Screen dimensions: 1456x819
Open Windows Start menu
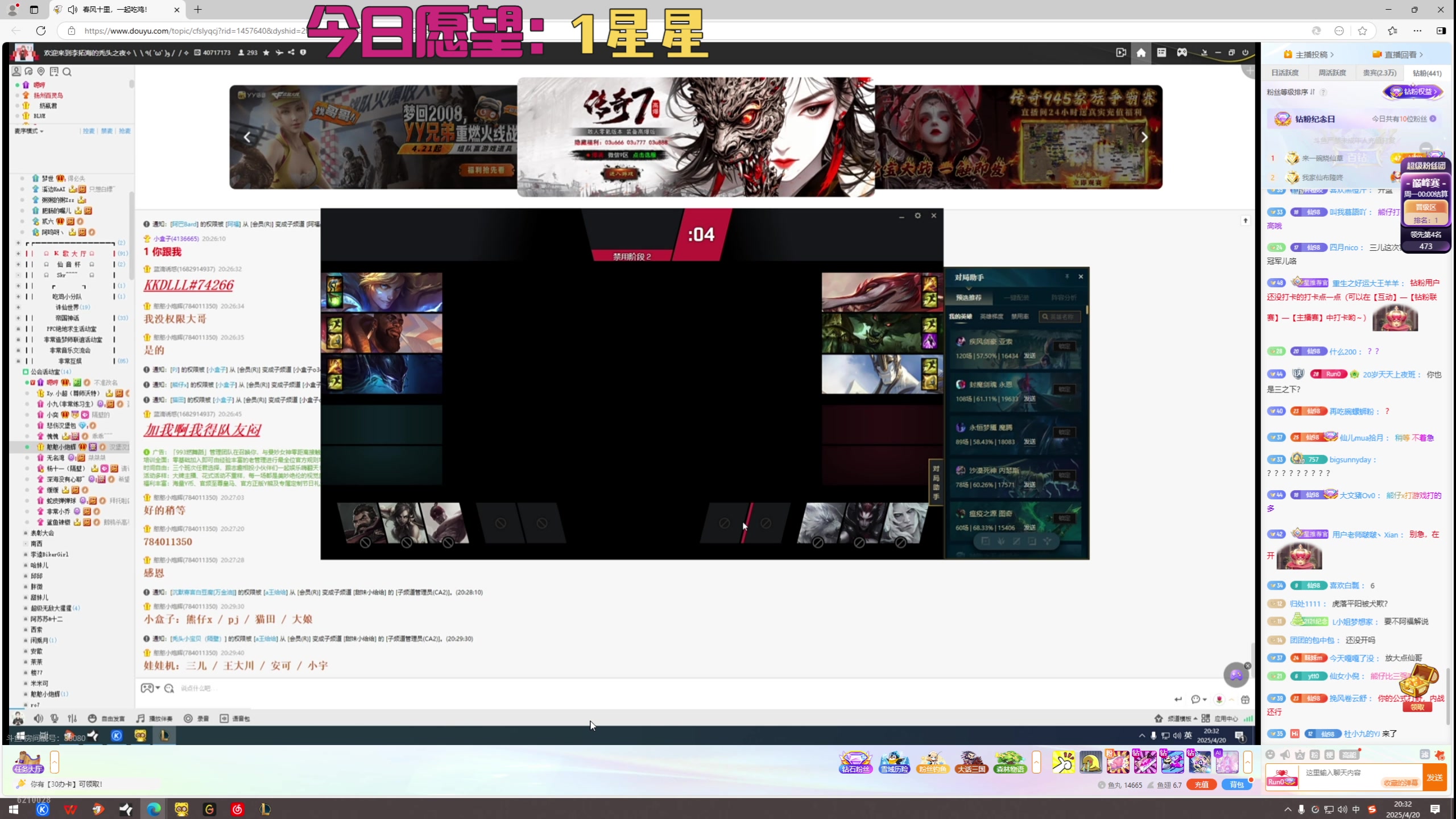pyautogui.click(x=14, y=809)
